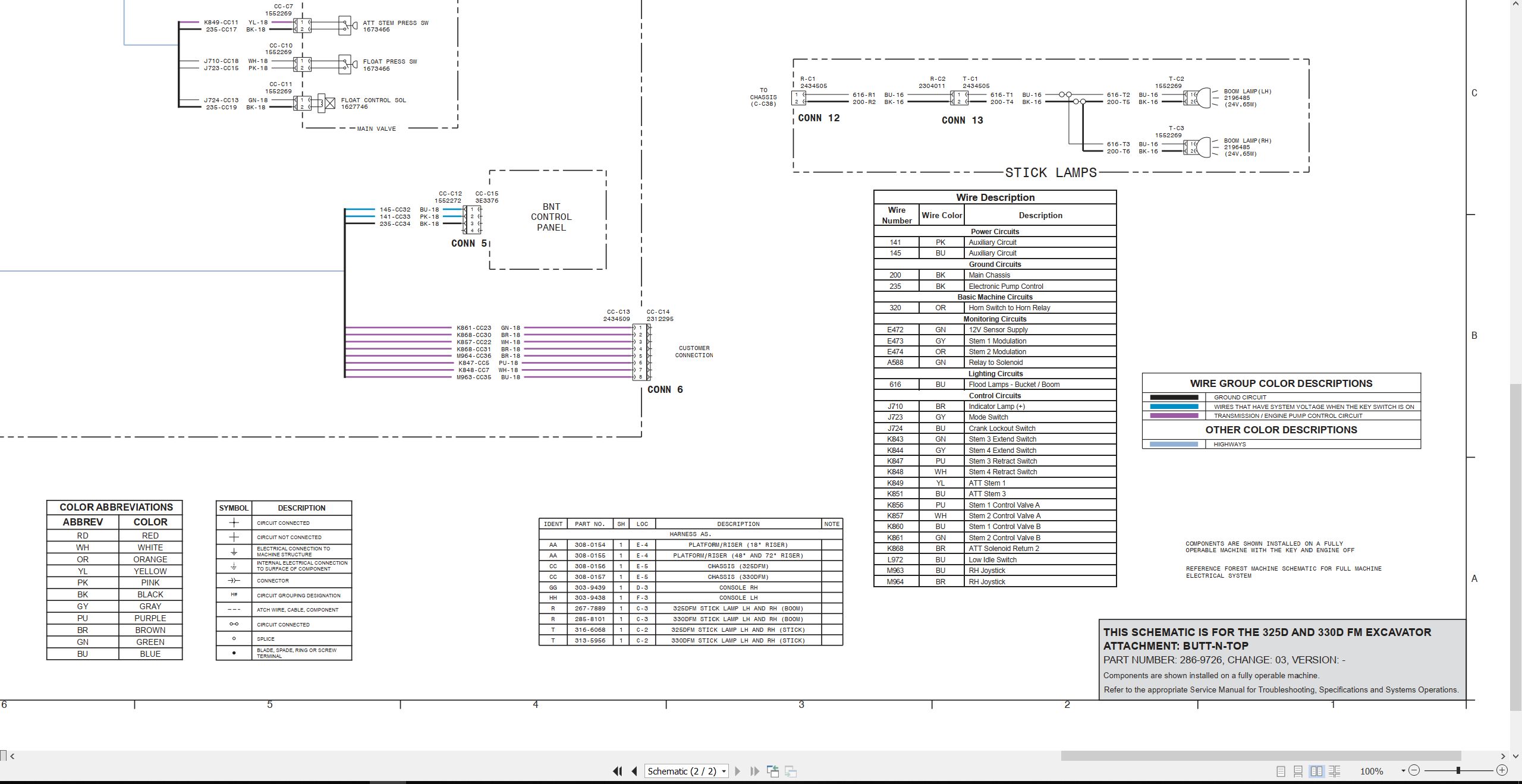Click the purple pump control circuit swatch
The height and width of the screenshot is (784, 1522).
(x=1174, y=416)
